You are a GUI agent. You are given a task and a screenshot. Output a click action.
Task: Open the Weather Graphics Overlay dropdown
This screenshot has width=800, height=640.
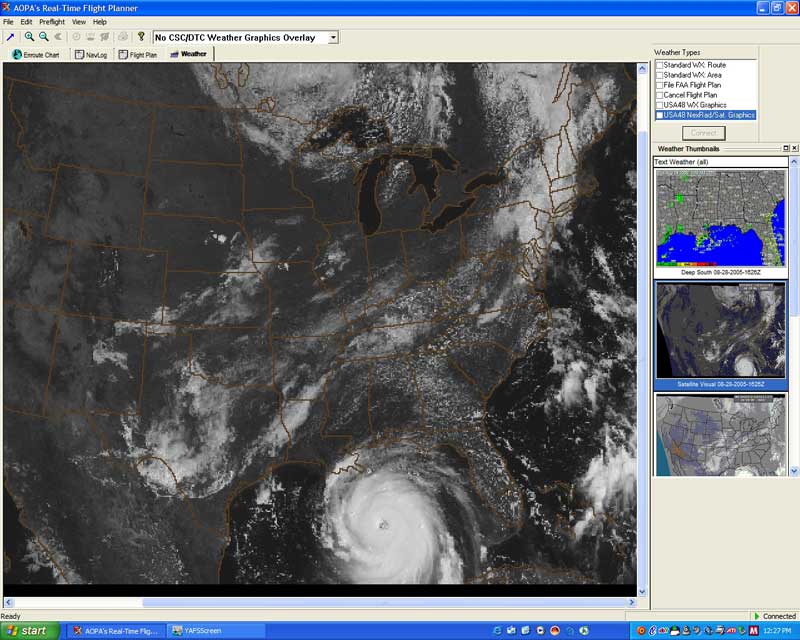333,37
